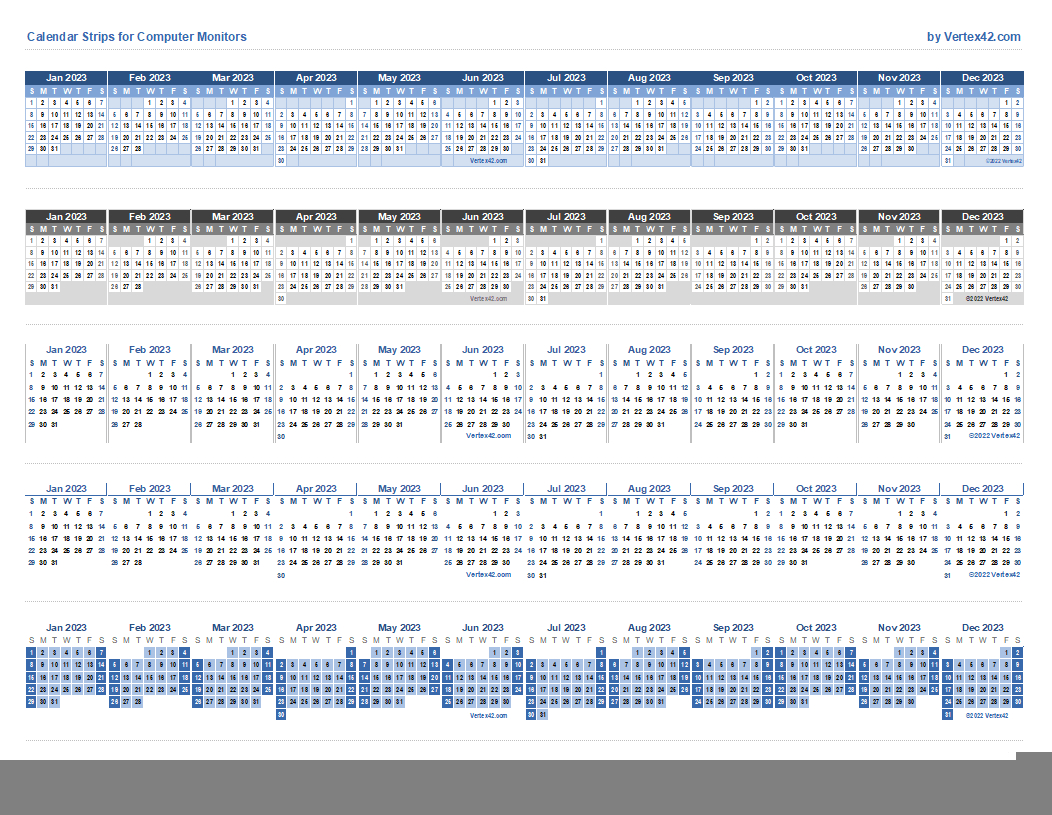Click 'Dec 2023' header in the third strip

click(983, 349)
